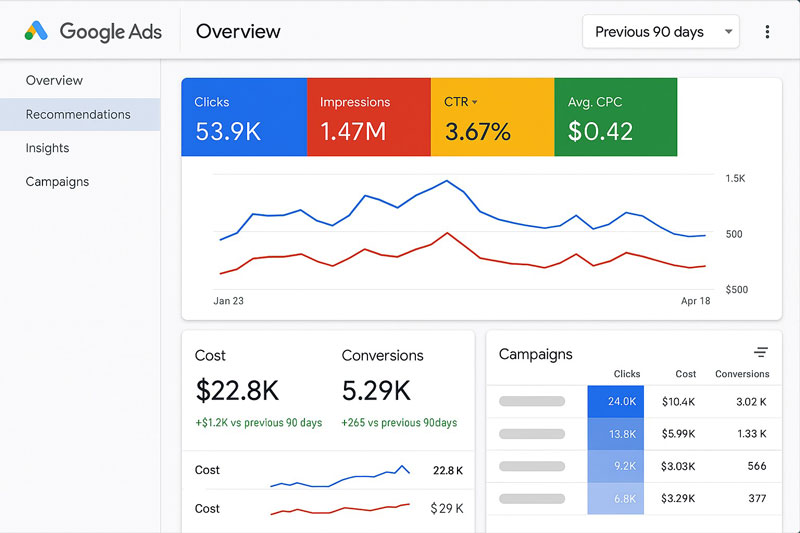Select Overview in the sidebar
Viewport: 800px width, 533px height.
[54, 80]
